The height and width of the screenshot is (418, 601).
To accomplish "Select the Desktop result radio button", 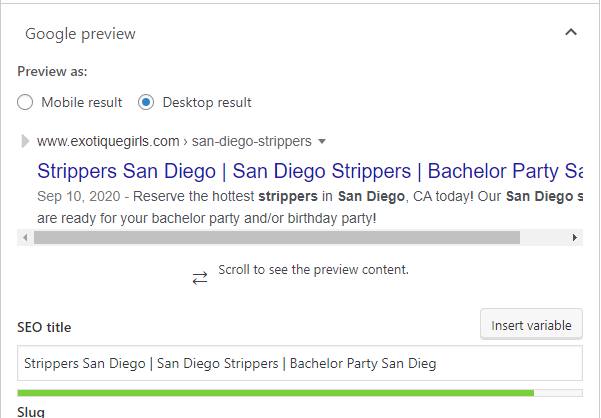I will 146,102.
